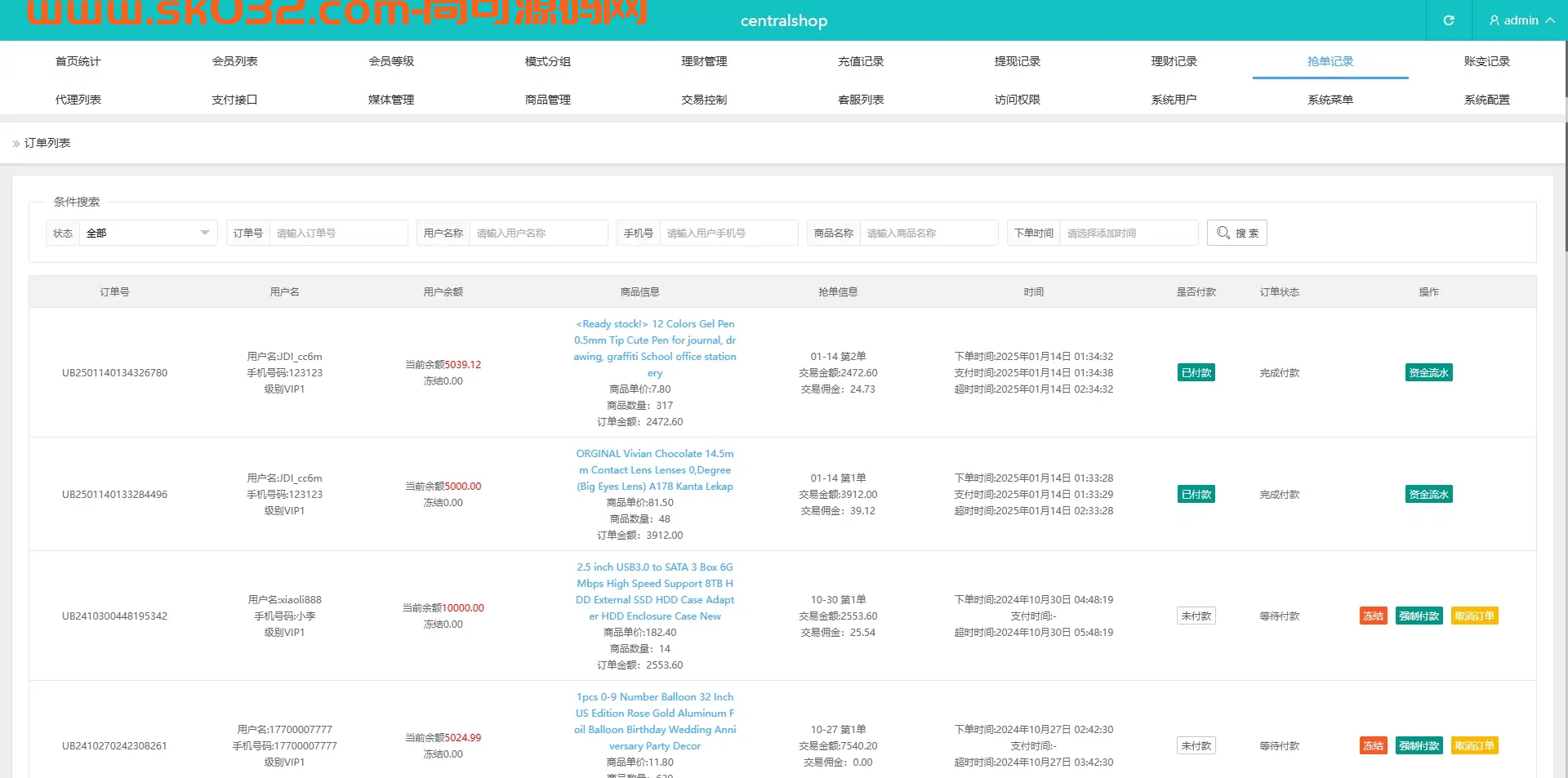Click 取消订单 for the unpaid order
Screen dimensions: 1568x778
pos(1473,616)
